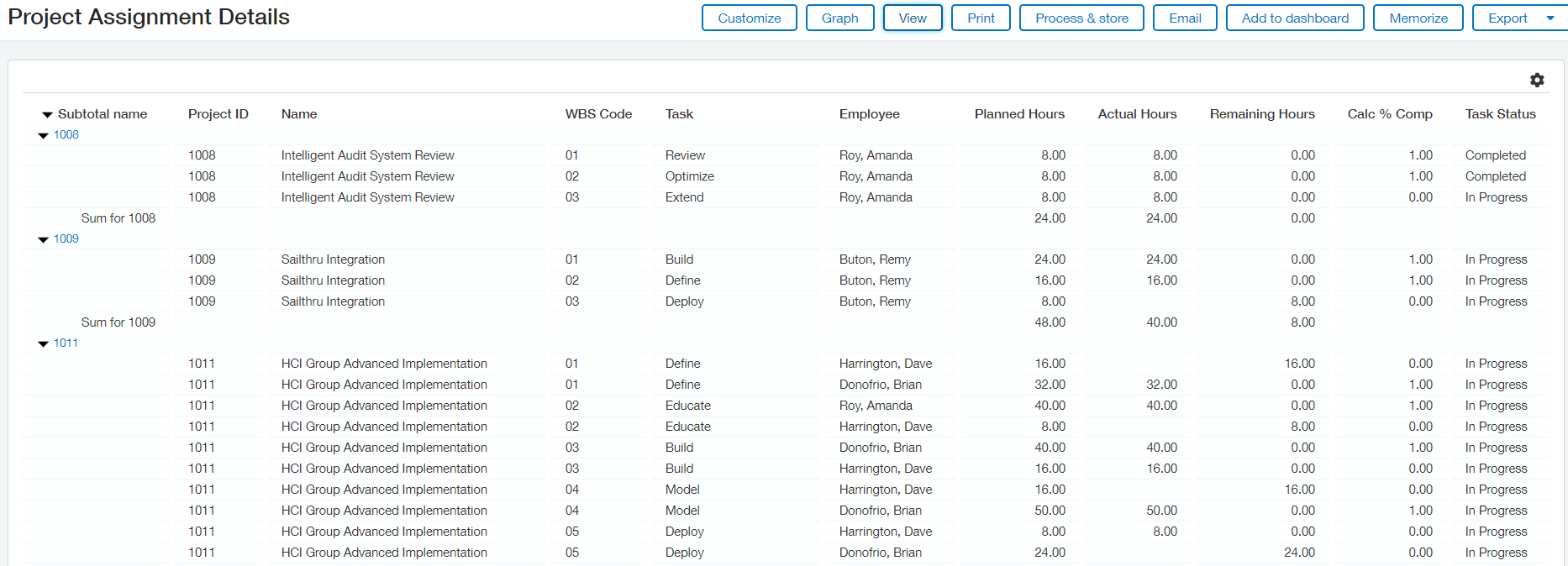Screen dimensions: 1568x566
Task: Click the Planned Hours column header
Action: 1019,114
